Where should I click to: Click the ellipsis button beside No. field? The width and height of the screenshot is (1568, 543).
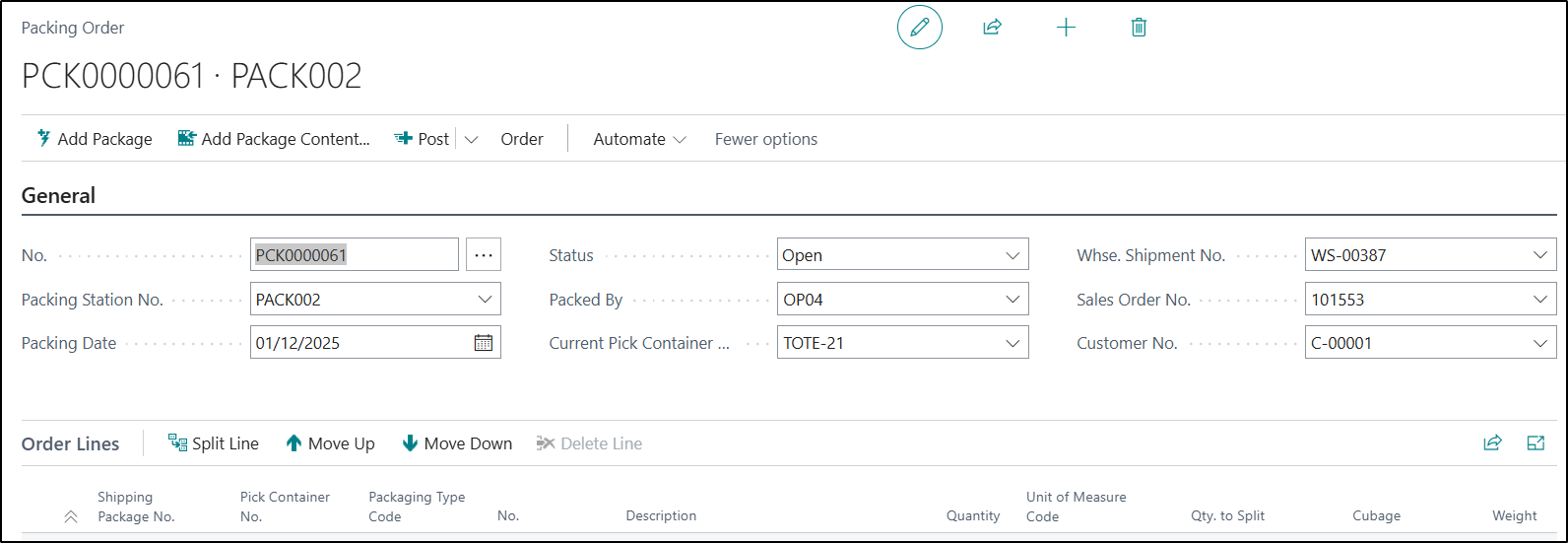pyautogui.click(x=484, y=255)
